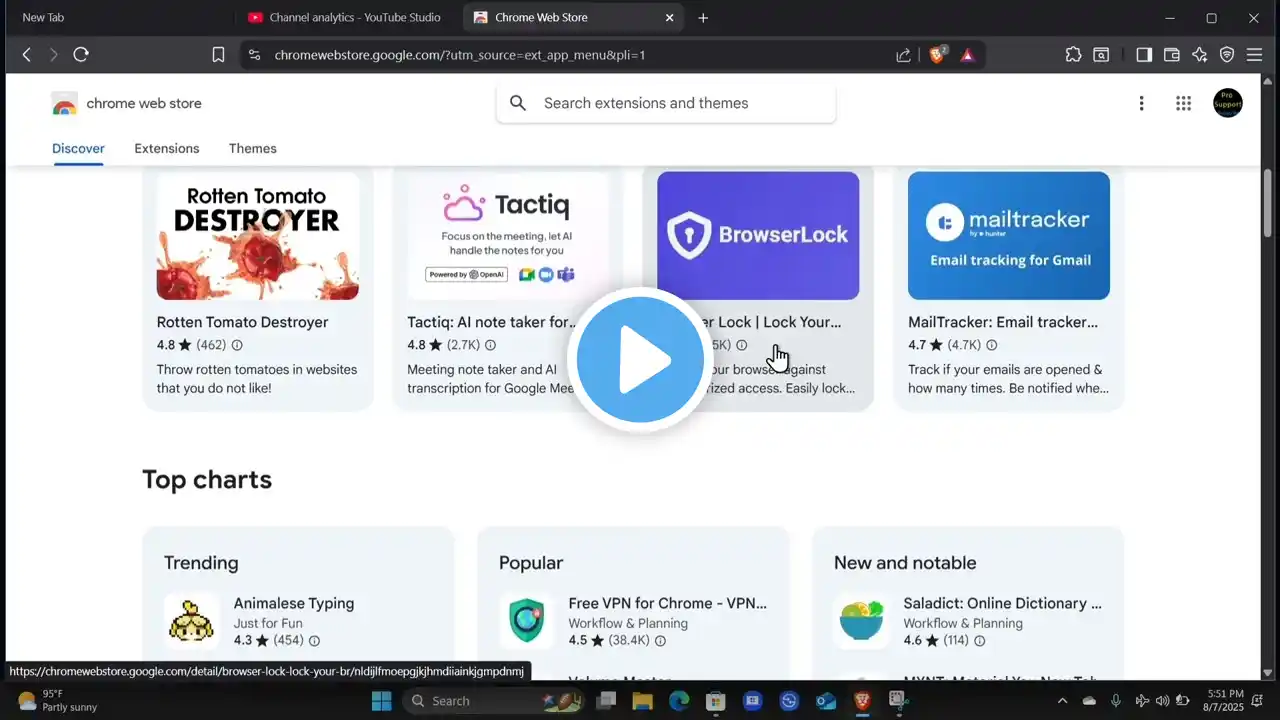The image size is (1280, 720).
Task: Show rating info for Free VPN for Chrome
Action: pos(660,641)
